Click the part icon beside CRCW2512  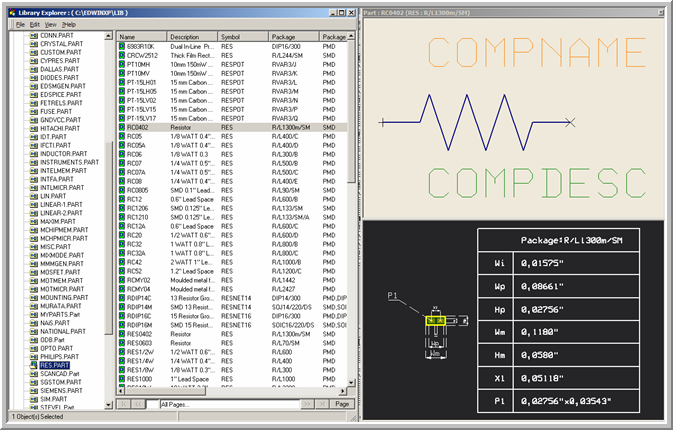coord(122,55)
